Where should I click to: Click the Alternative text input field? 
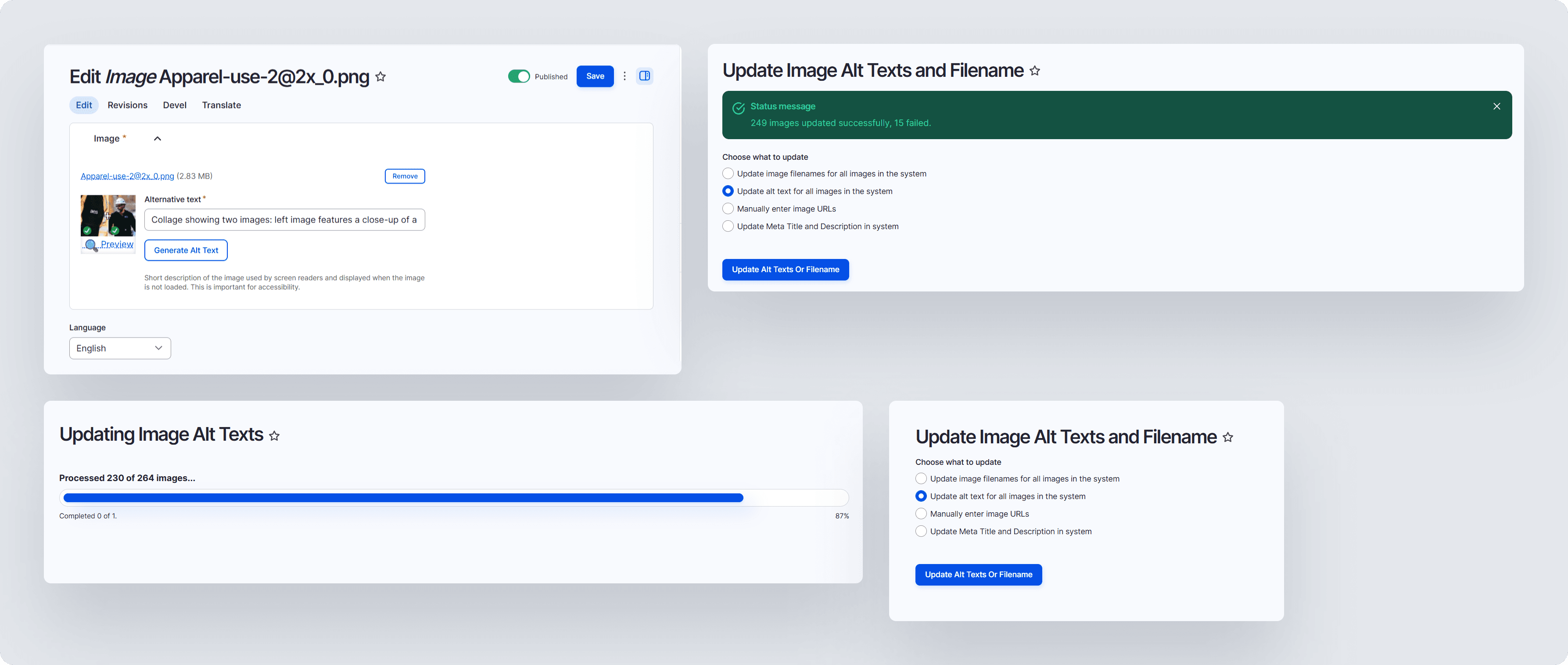[x=284, y=220]
